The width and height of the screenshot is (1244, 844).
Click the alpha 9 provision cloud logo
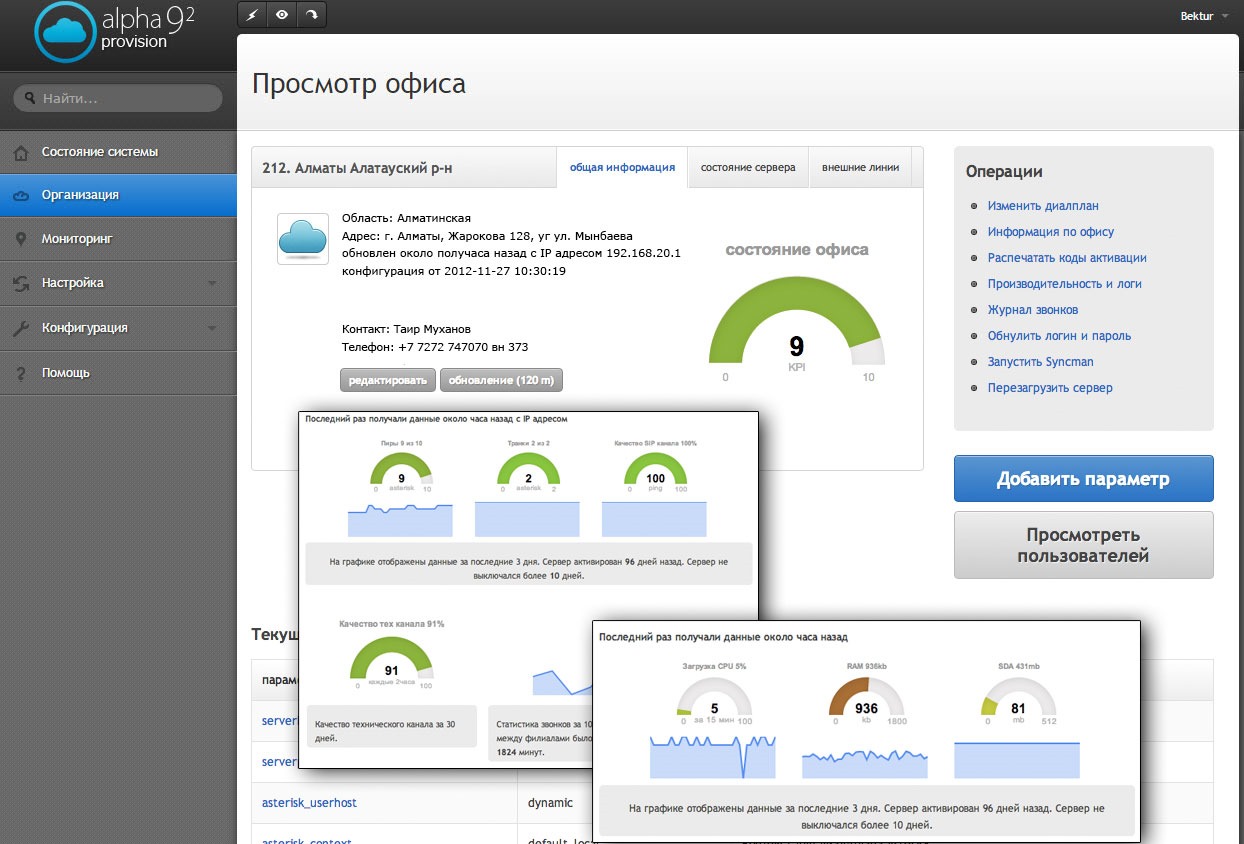(65, 33)
